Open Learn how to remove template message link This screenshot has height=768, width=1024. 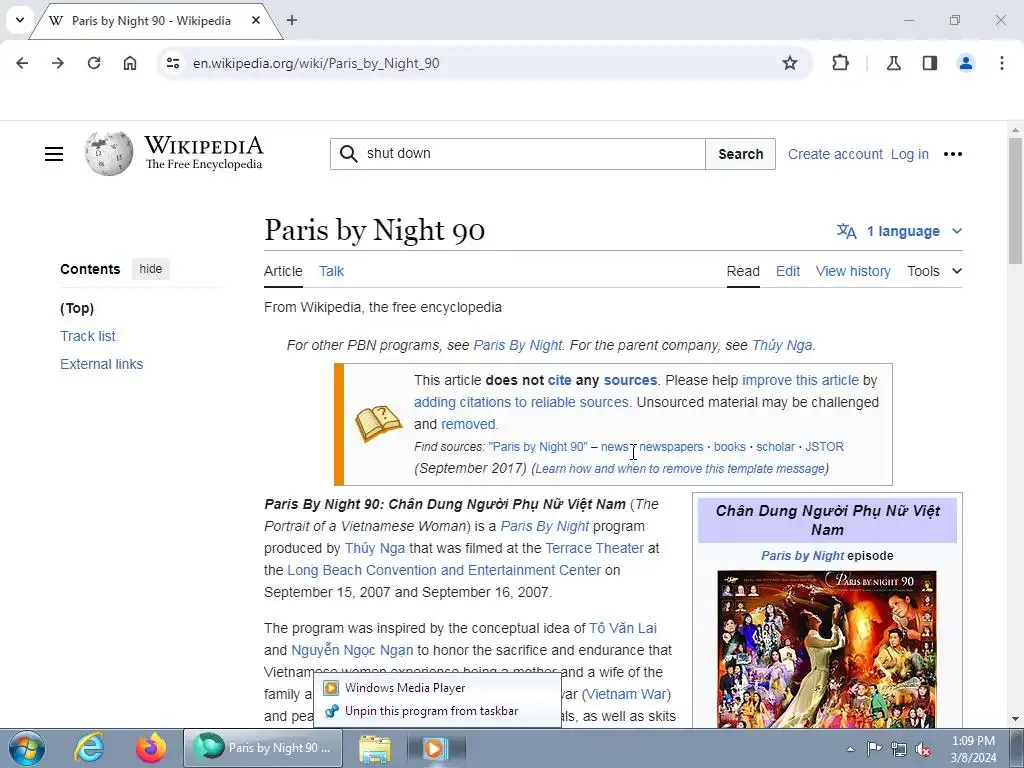[680, 469]
